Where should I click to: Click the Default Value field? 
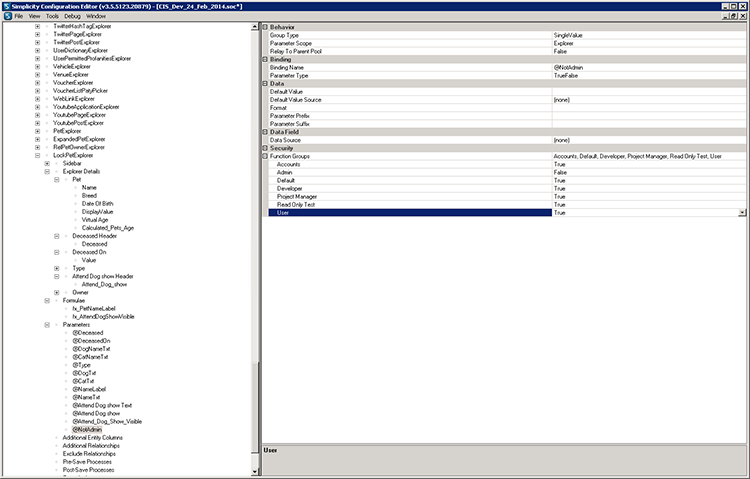click(x=649, y=92)
